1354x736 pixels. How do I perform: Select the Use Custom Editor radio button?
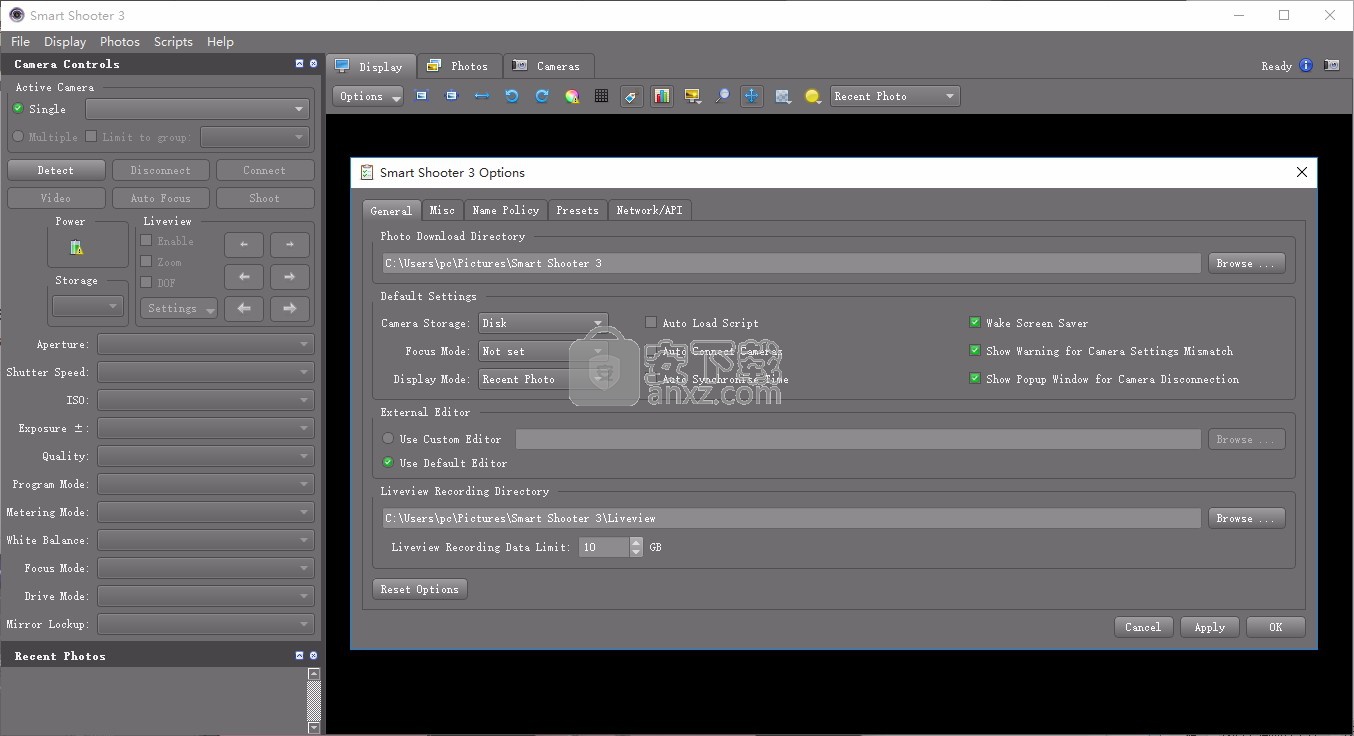pos(388,439)
